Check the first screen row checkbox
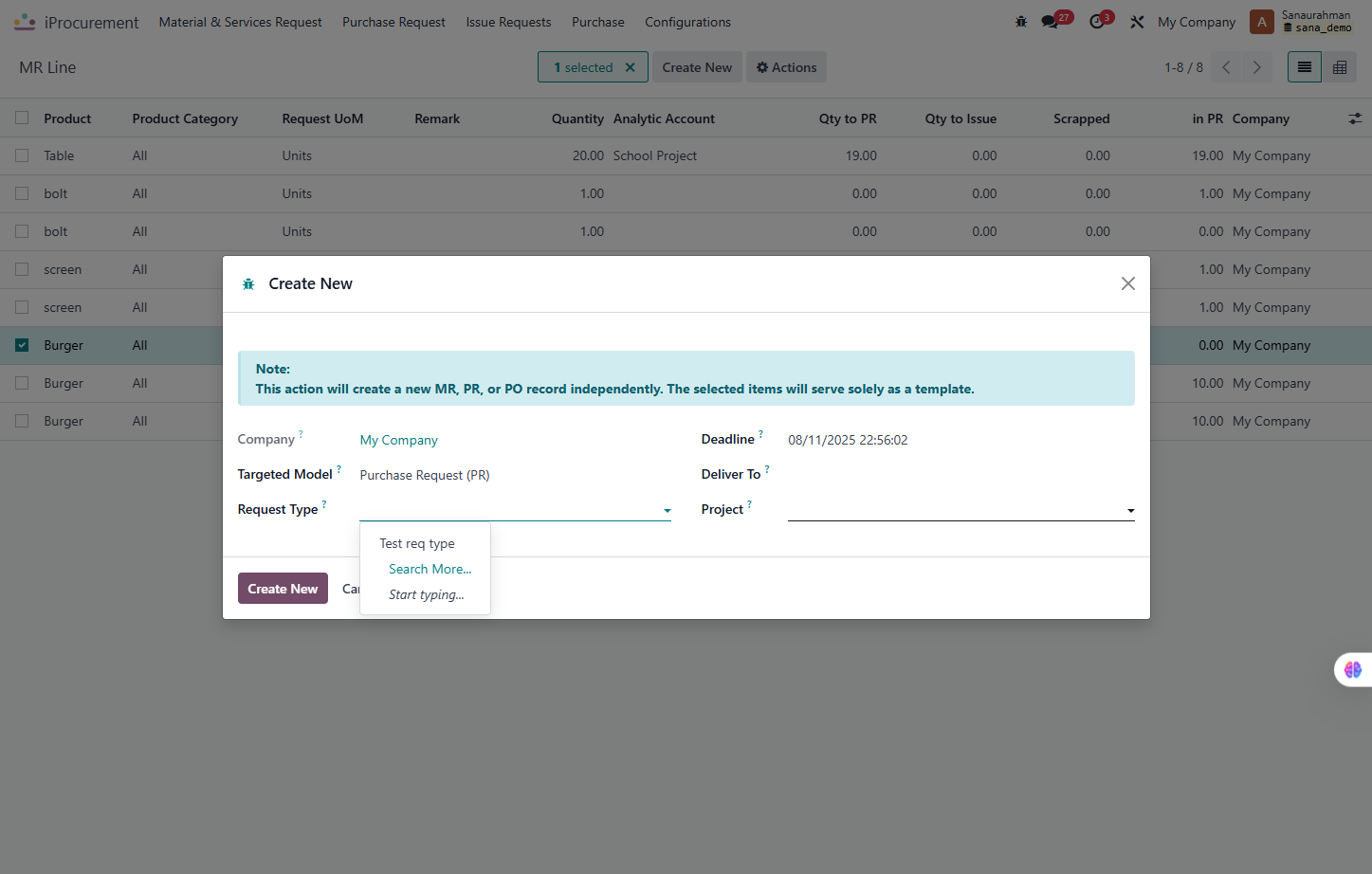This screenshot has width=1372, height=874. pos(22,269)
